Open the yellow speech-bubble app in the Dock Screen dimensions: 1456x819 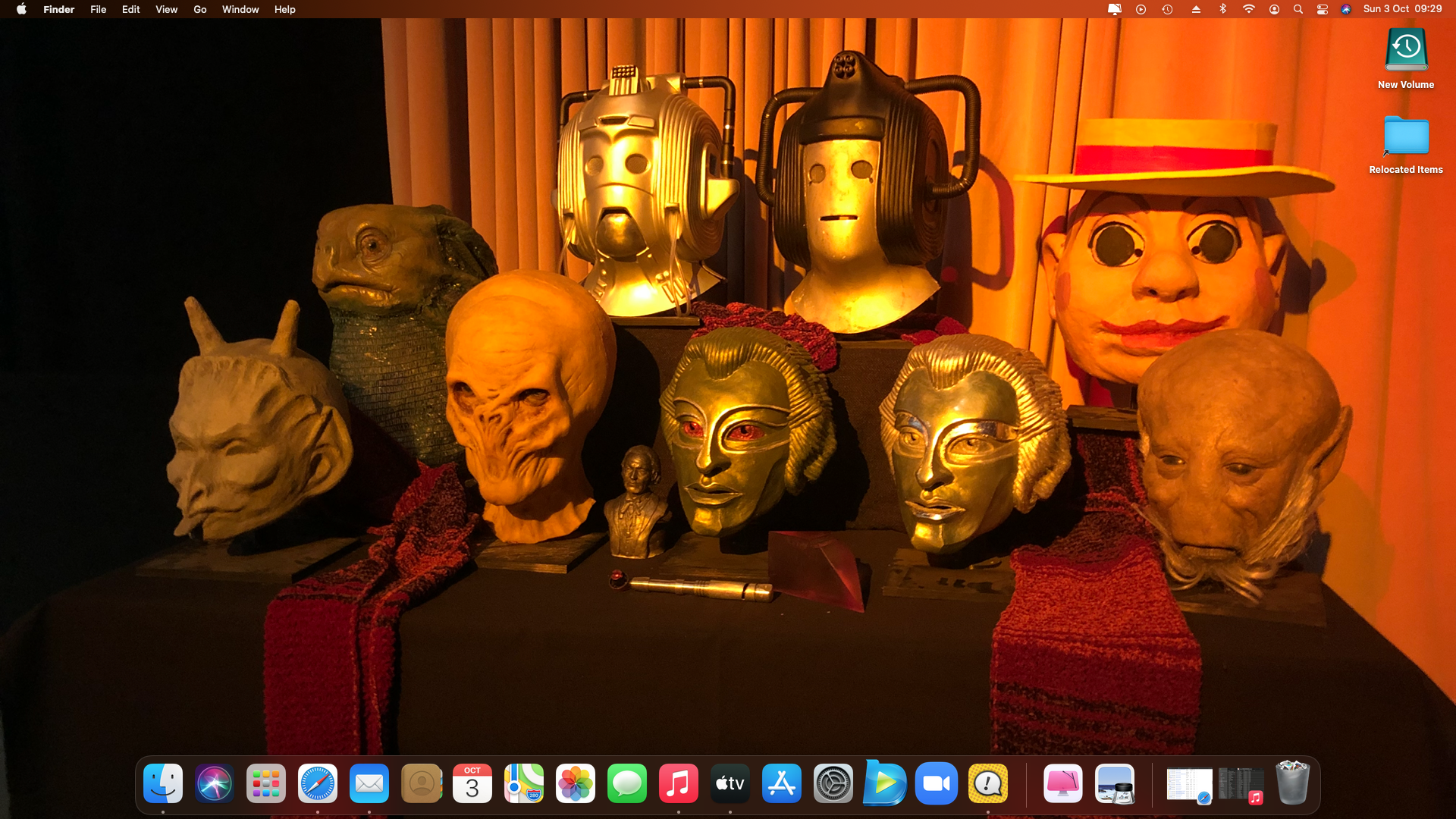(x=988, y=783)
